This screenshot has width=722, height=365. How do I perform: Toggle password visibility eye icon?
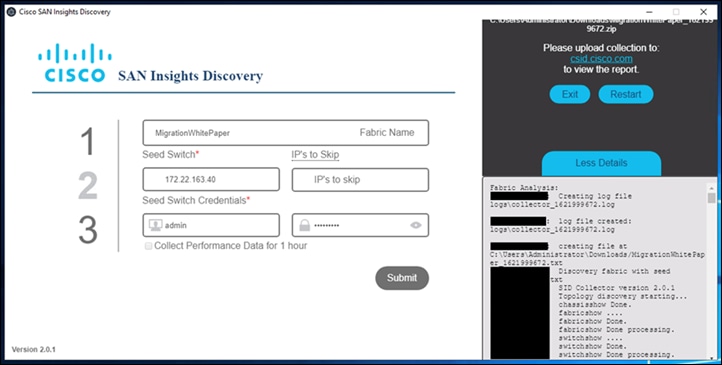coord(416,225)
